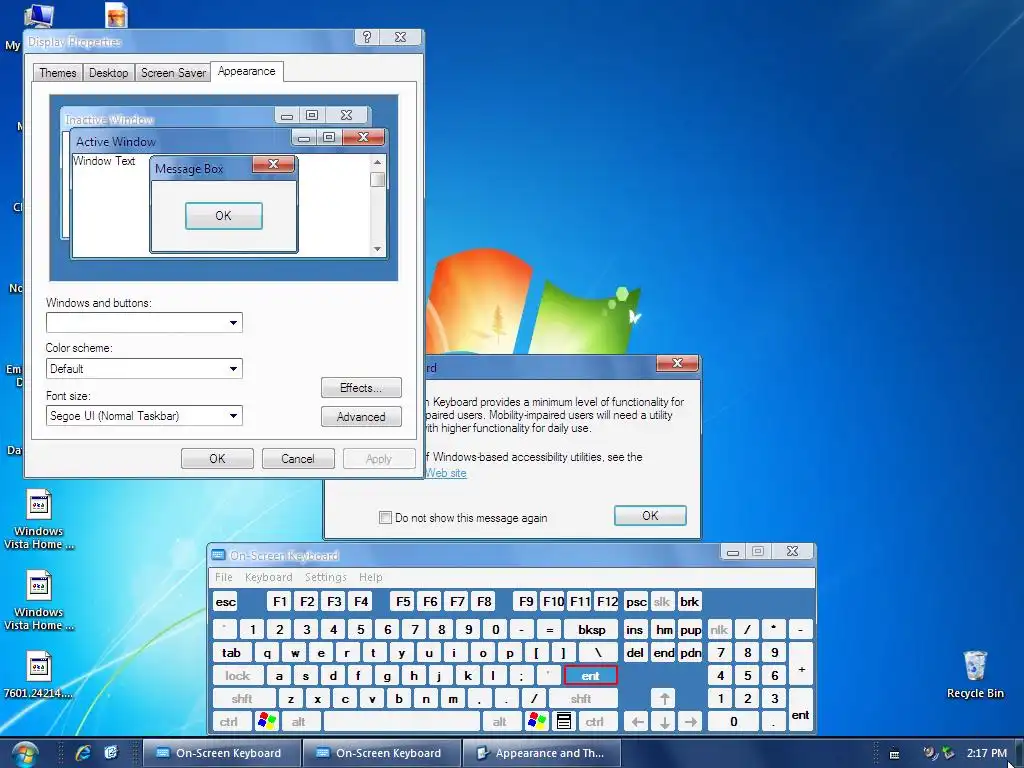Click the right arrow key on keyboard

coord(691,722)
